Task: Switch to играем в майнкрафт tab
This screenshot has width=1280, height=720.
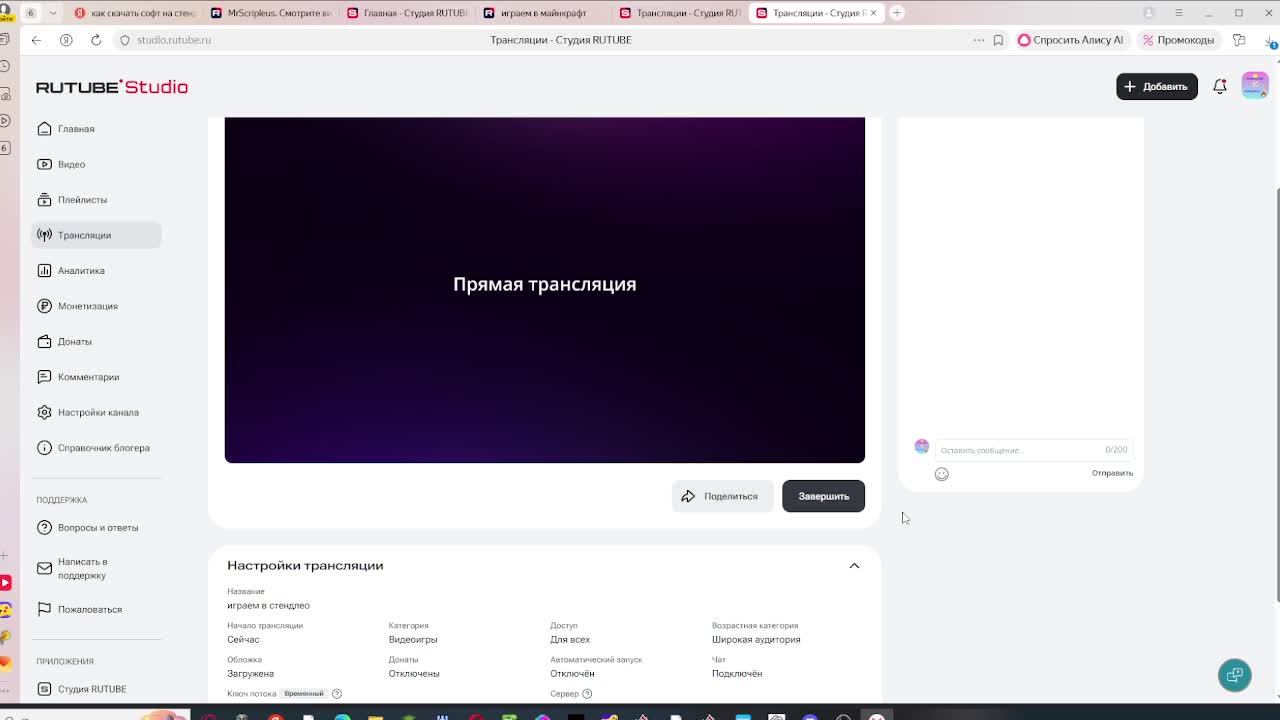Action: 543,13
